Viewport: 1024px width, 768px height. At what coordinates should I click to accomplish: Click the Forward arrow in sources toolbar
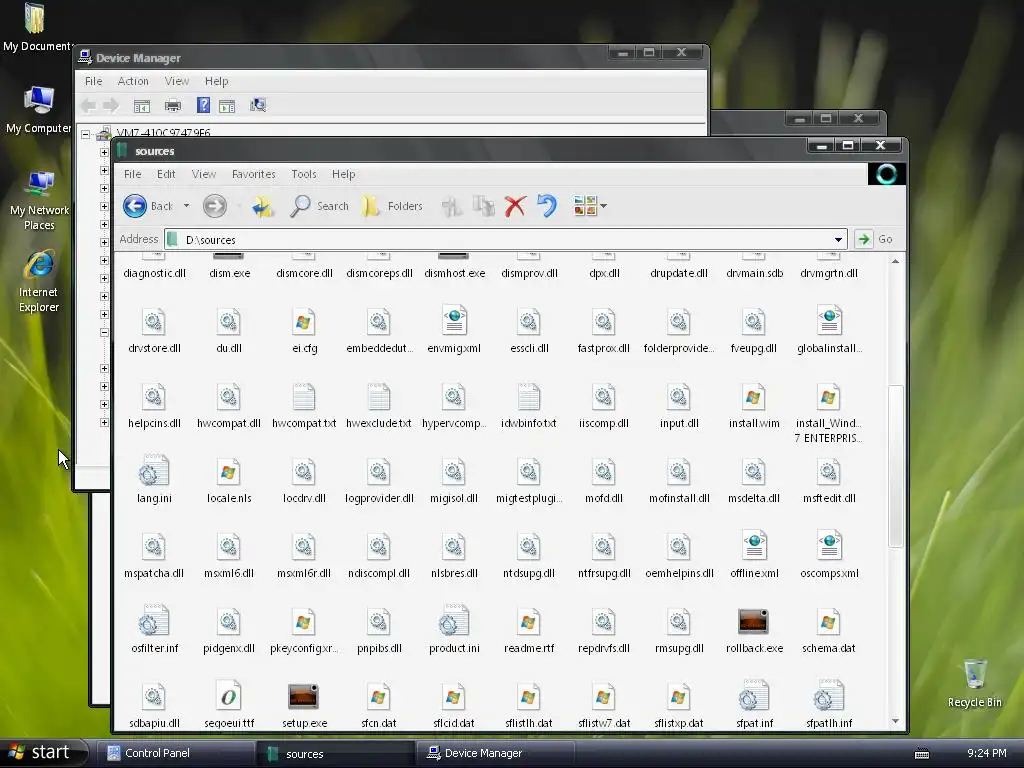click(214, 206)
